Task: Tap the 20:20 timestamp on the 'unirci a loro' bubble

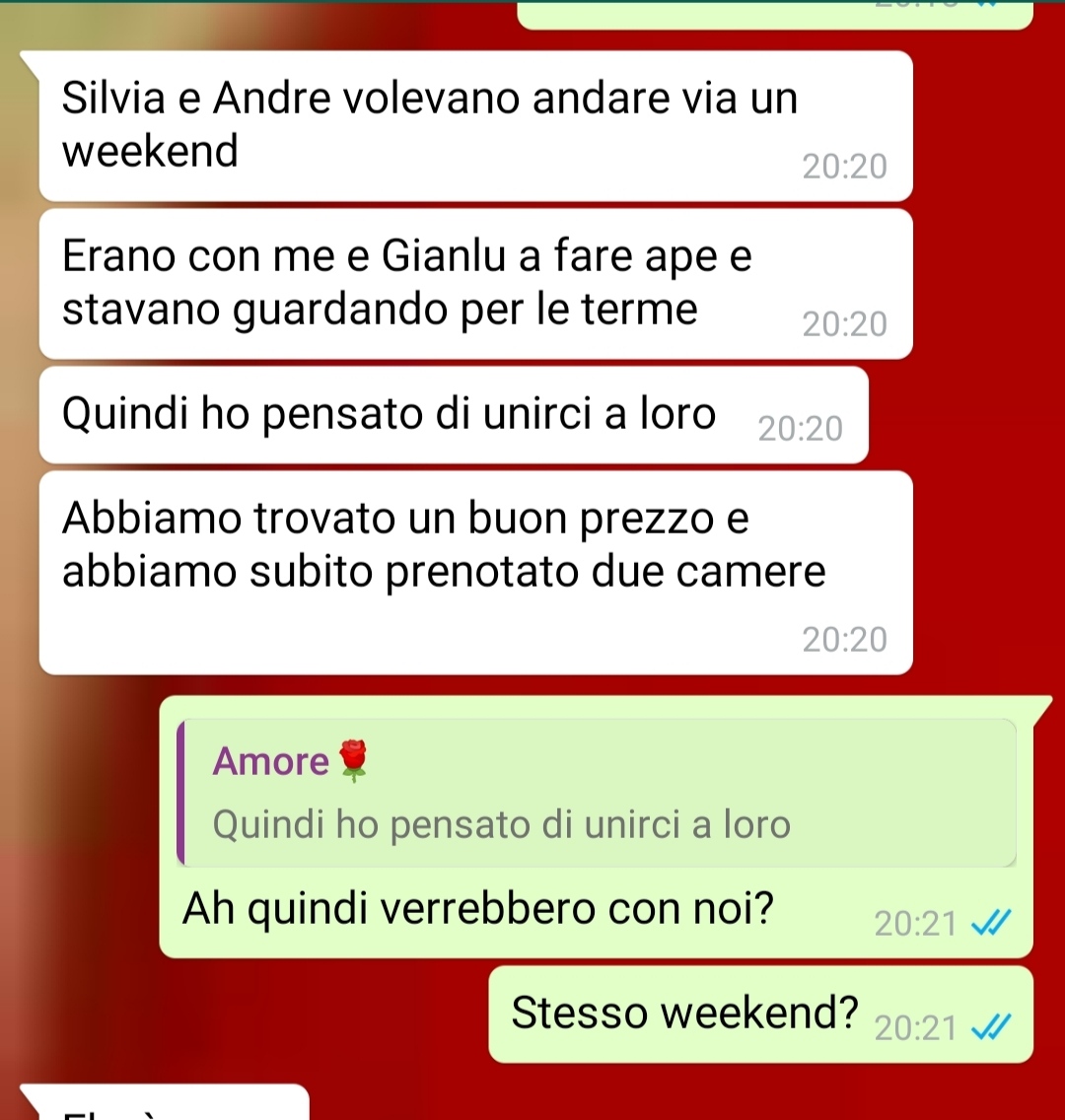Action: [800, 429]
